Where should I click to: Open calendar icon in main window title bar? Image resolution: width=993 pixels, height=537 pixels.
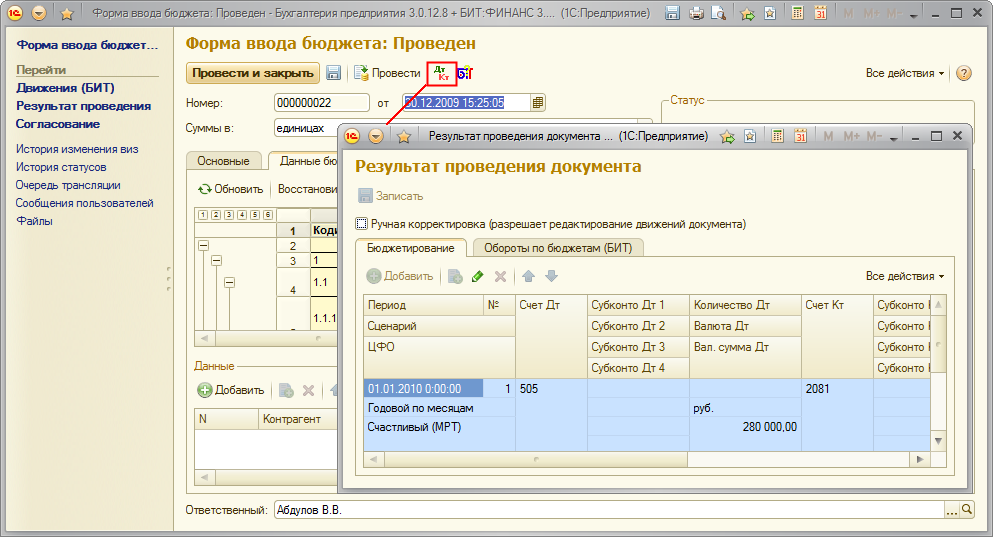pyautogui.click(x=821, y=13)
